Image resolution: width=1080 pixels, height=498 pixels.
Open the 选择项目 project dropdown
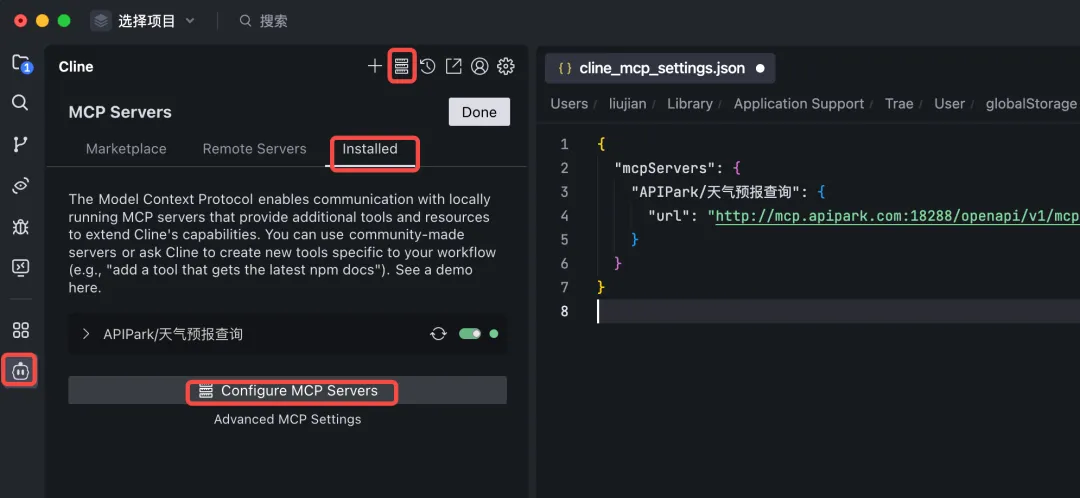pos(143,21)
